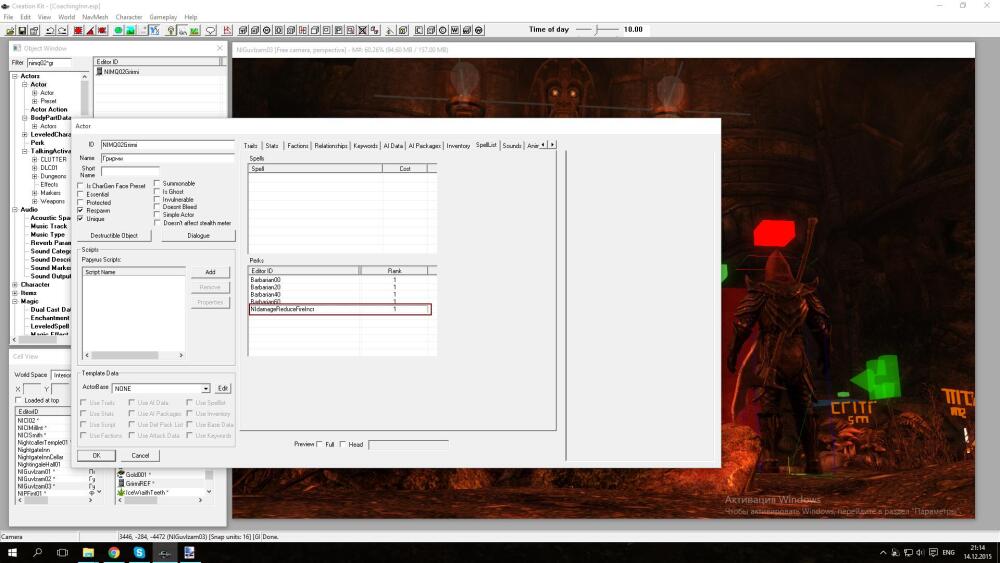The height and width of the screenshot is (563, 1000).
Task: Click OK in the Actor dialog
Action: pos(96,456)
